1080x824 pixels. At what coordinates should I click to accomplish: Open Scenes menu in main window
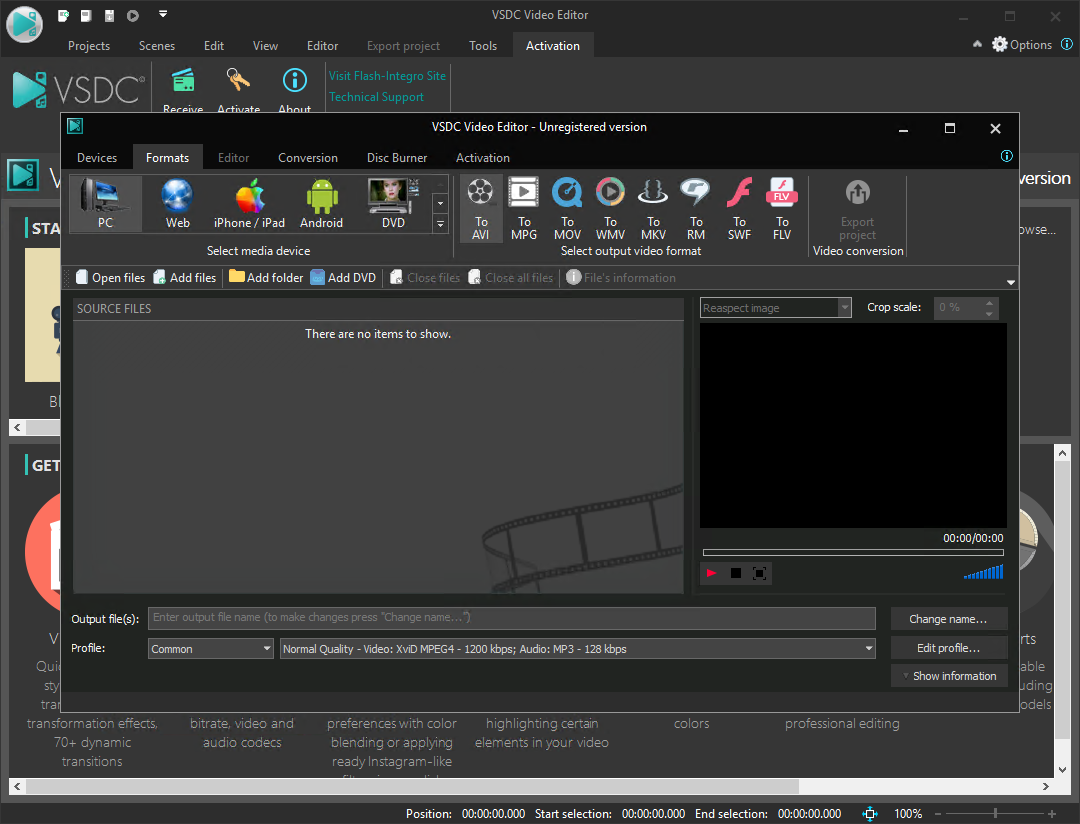(157, 46)
